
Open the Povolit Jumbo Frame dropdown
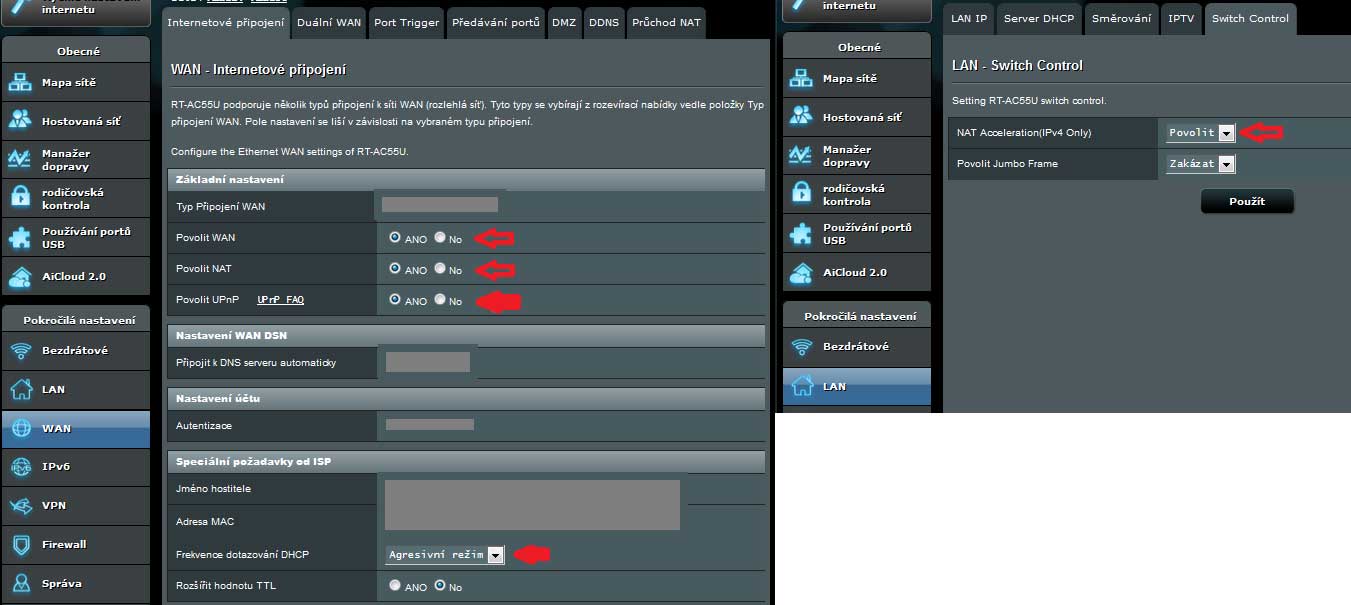(x=1226, y=164)
